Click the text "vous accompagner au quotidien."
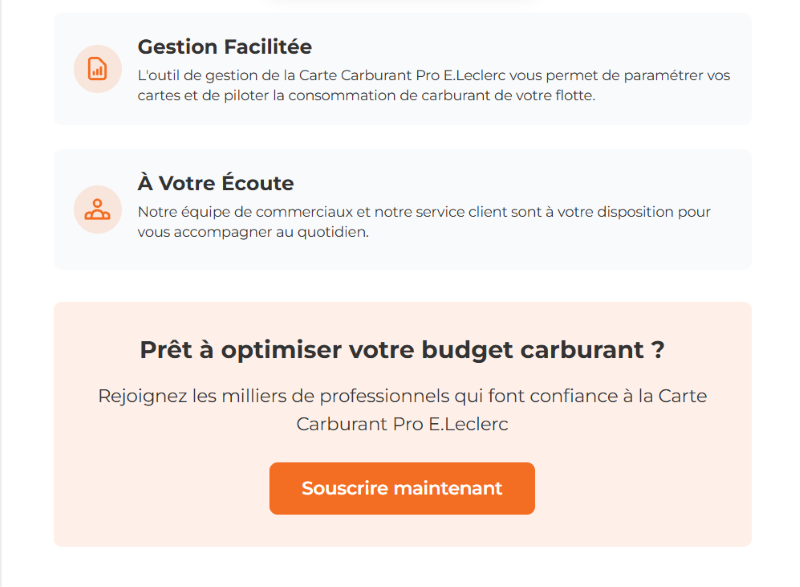 [253, 232]
